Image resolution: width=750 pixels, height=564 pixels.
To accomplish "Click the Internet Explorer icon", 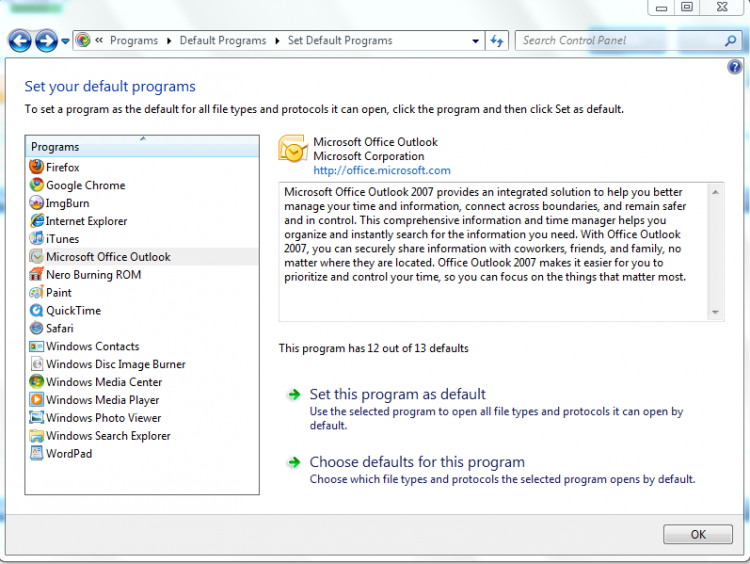I will pos(36,221).
